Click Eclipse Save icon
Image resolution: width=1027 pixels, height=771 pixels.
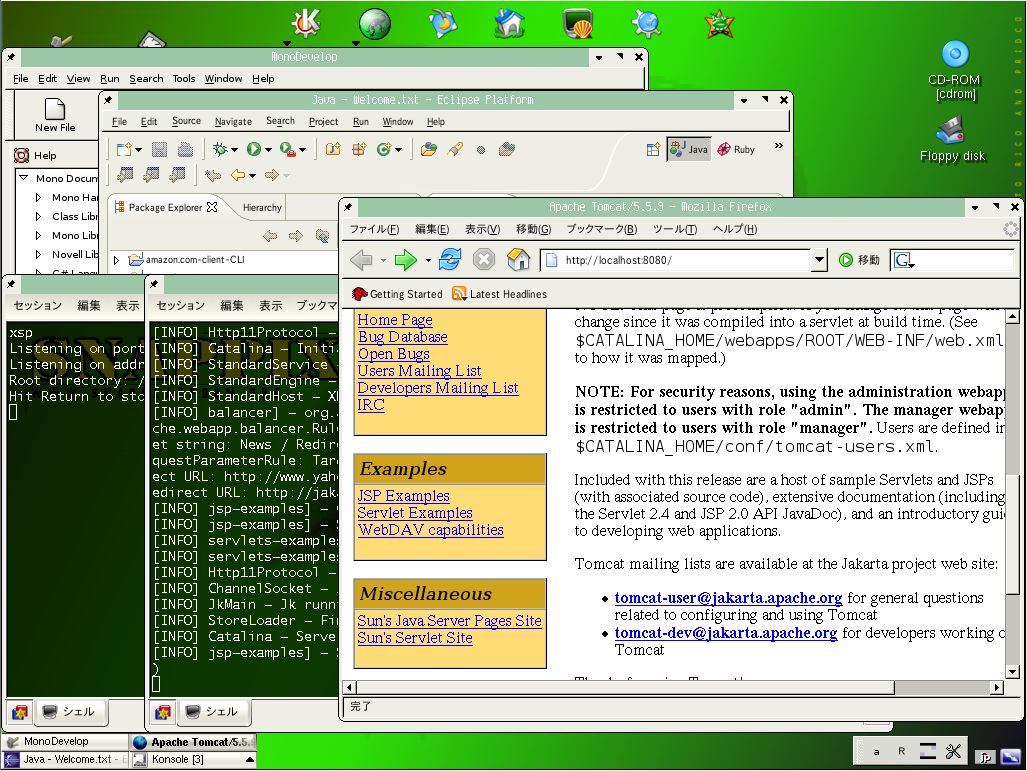[x=159, y=149]
